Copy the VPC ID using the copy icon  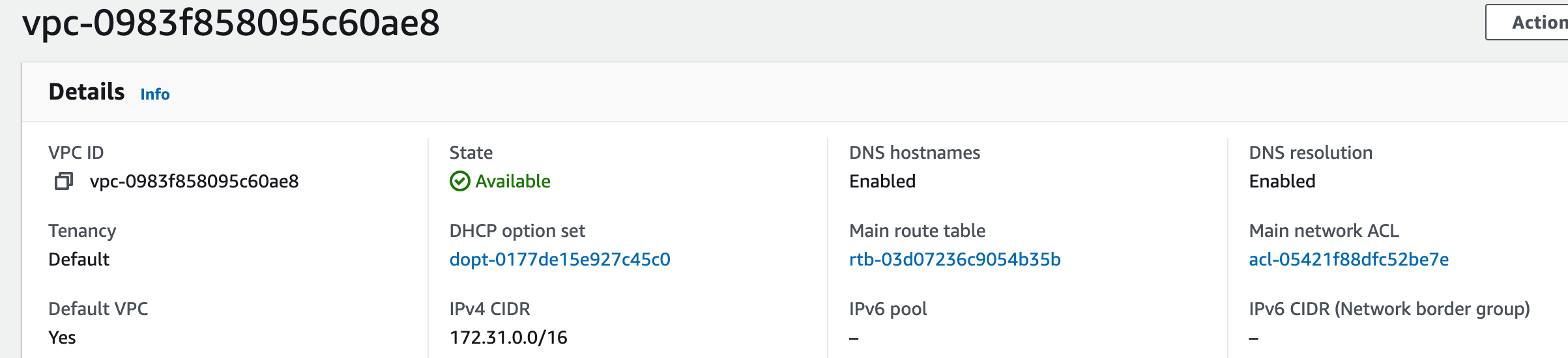63,181
